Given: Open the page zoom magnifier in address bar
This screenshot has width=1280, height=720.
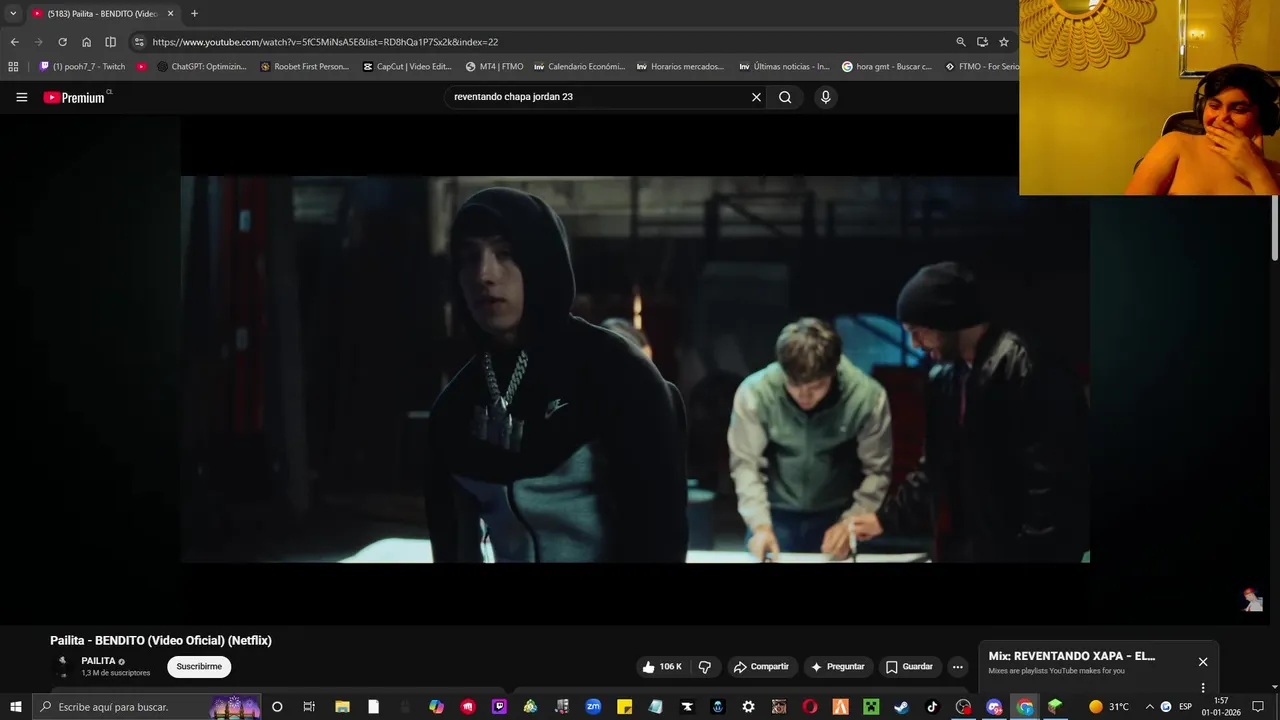Looking at the screenshot, I should (961, 42).
